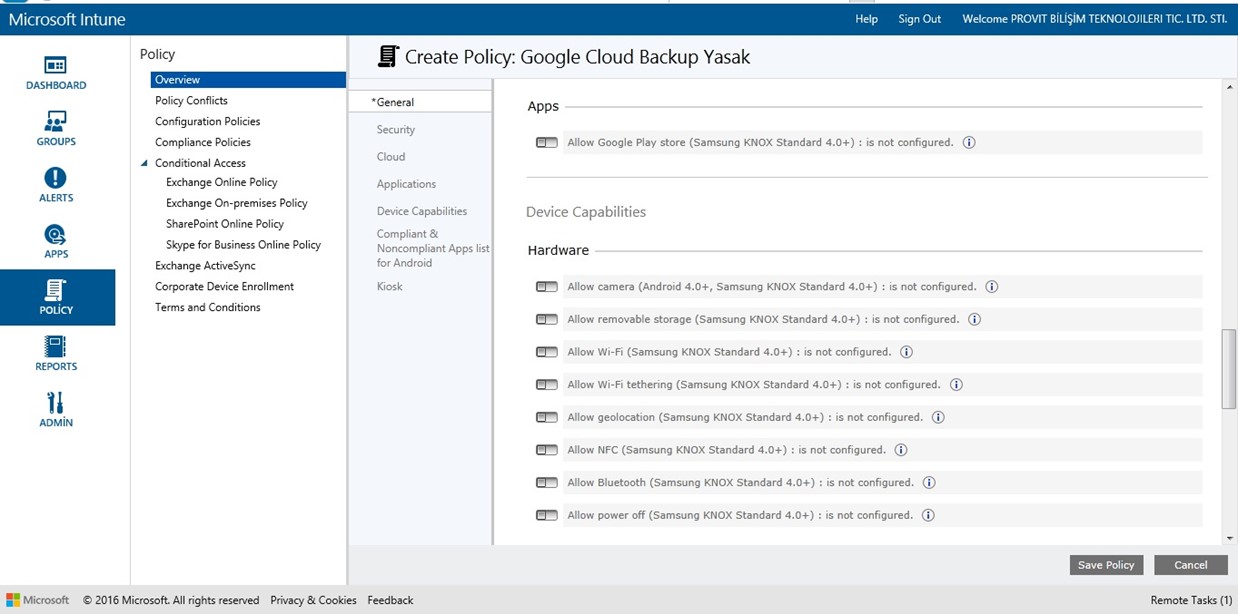Jump to the Kiosk section
Viewport: 1238px width, 614px height.
click(390, 286)
